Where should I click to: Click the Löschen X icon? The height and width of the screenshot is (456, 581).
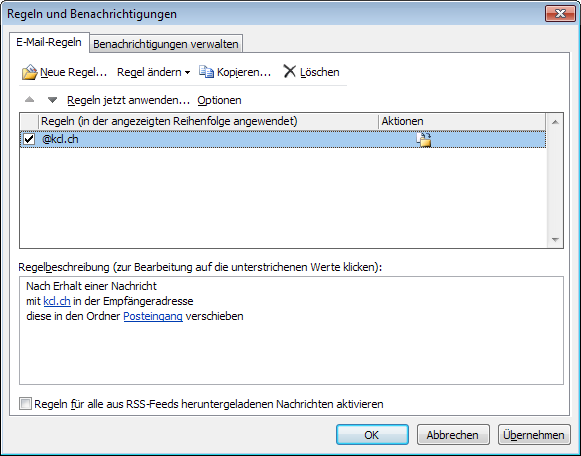coord(289,71)
